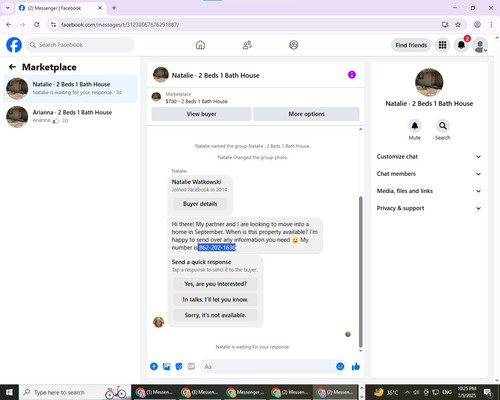This screenshot has width=500, height=400.
Task: Open the Windows notification center icon
Action: 488,392
